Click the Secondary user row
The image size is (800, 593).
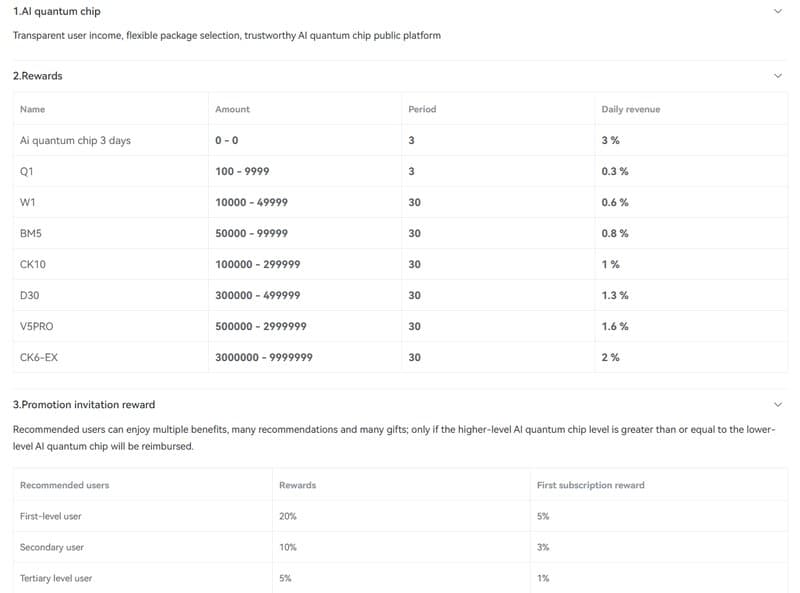tap(401, 547)
